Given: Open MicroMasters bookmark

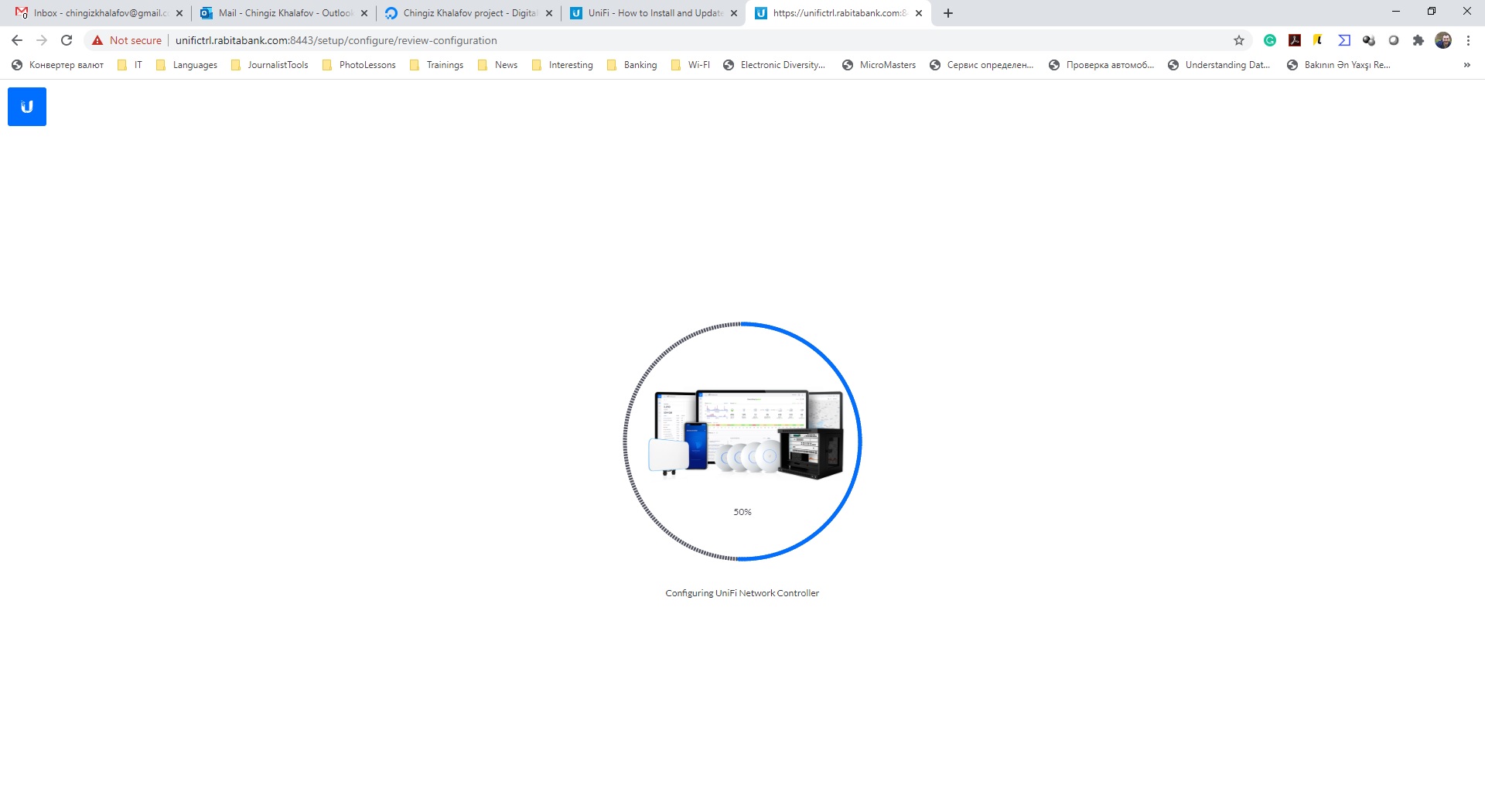Looking at the screenshot, I should click(x=879, y=65).
